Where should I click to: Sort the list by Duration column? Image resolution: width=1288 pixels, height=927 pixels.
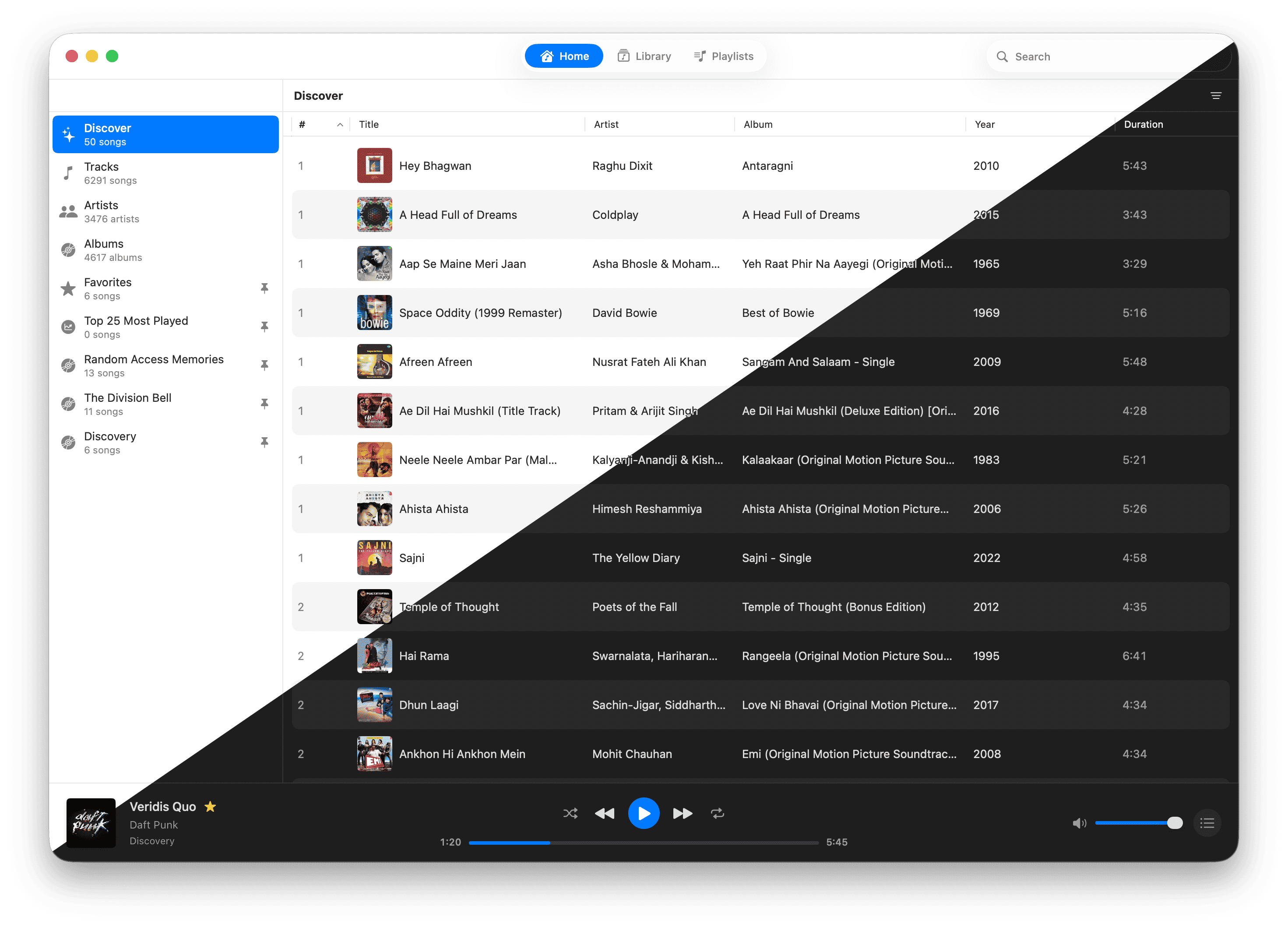(x=1143, y=124)
